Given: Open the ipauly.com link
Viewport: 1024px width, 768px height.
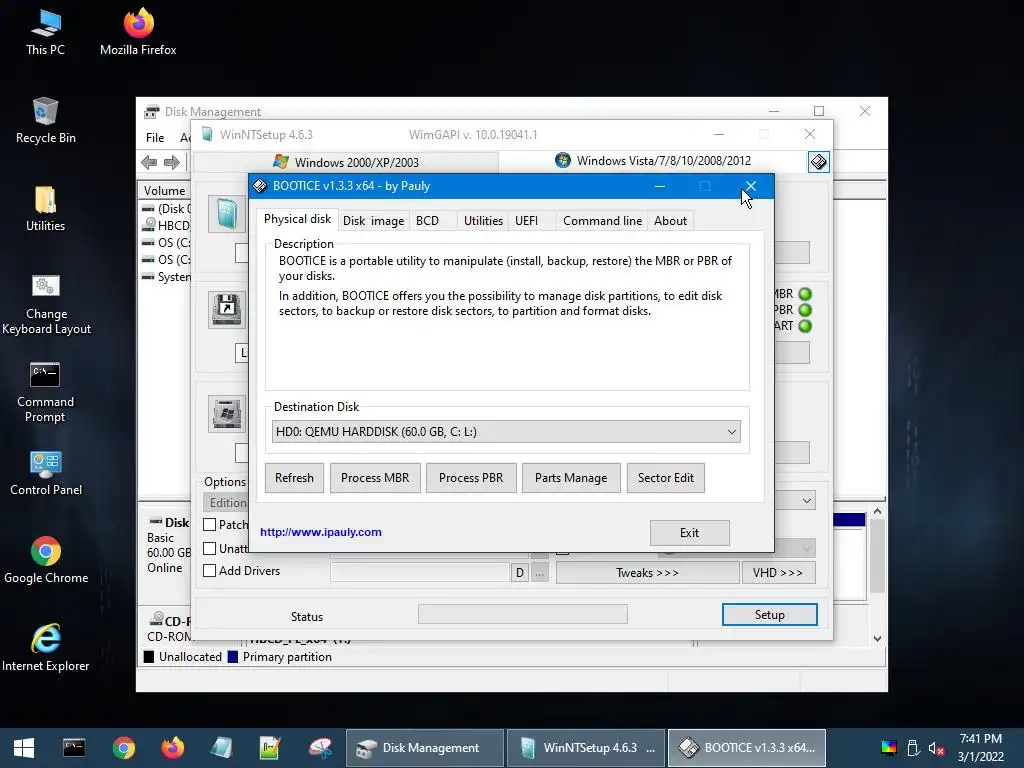Looking at the screenshot, I should (321, 532).
